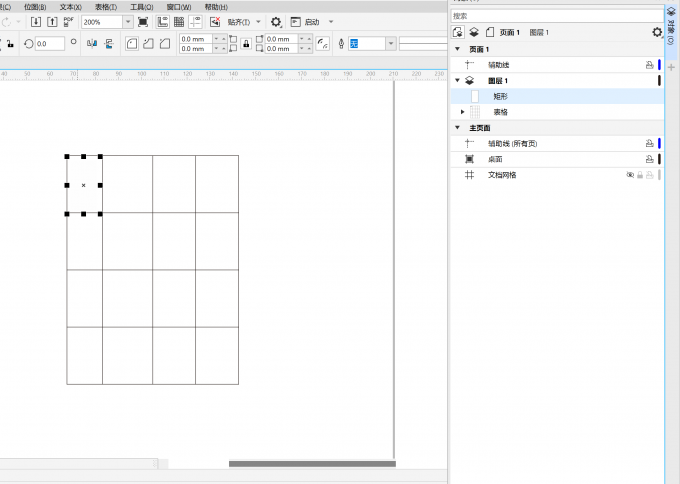Click the 搜索 search field in Objects panel
680x484 pixels.
(x=557, y=16)
